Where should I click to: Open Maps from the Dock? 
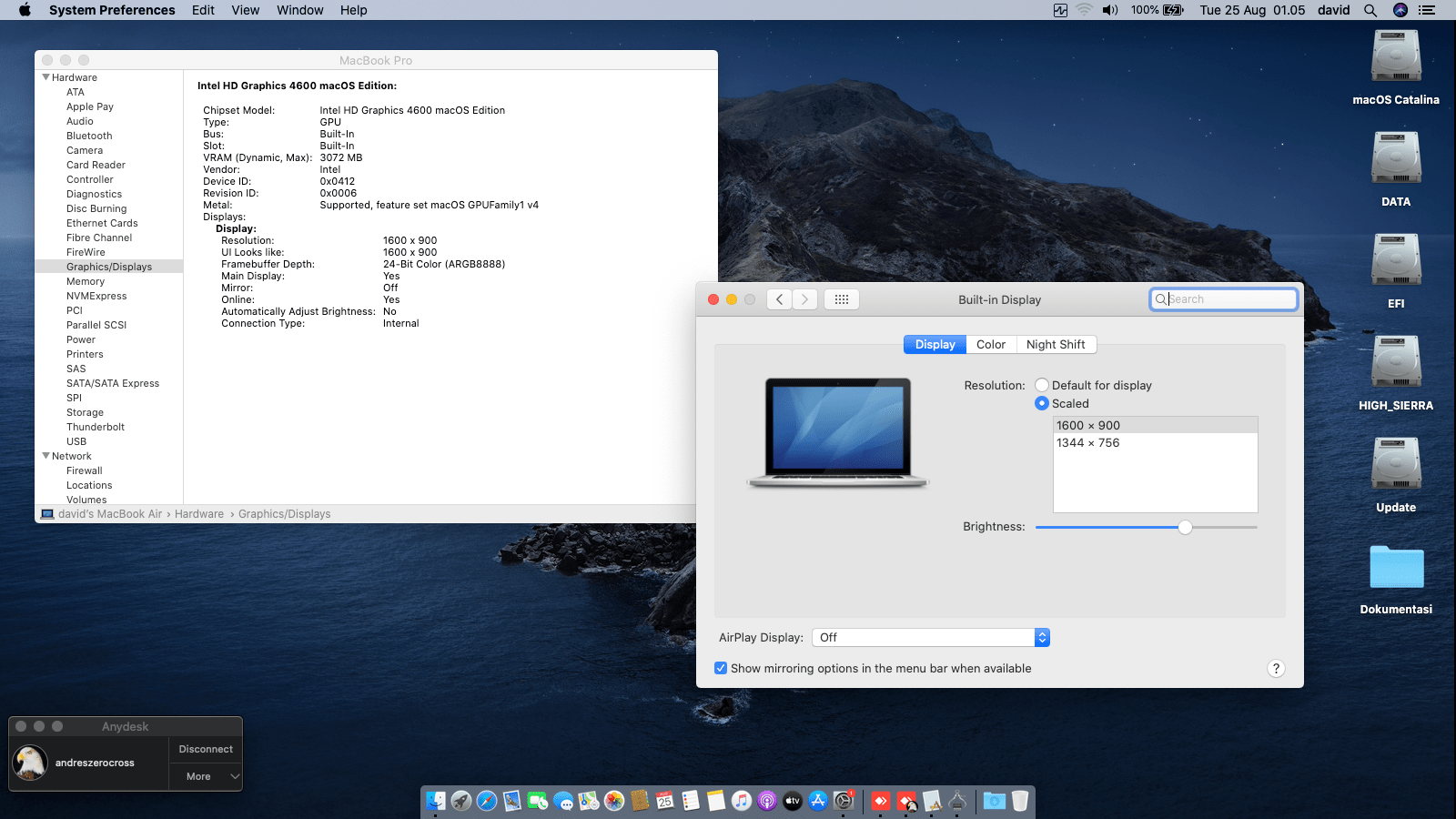[589, 801]
